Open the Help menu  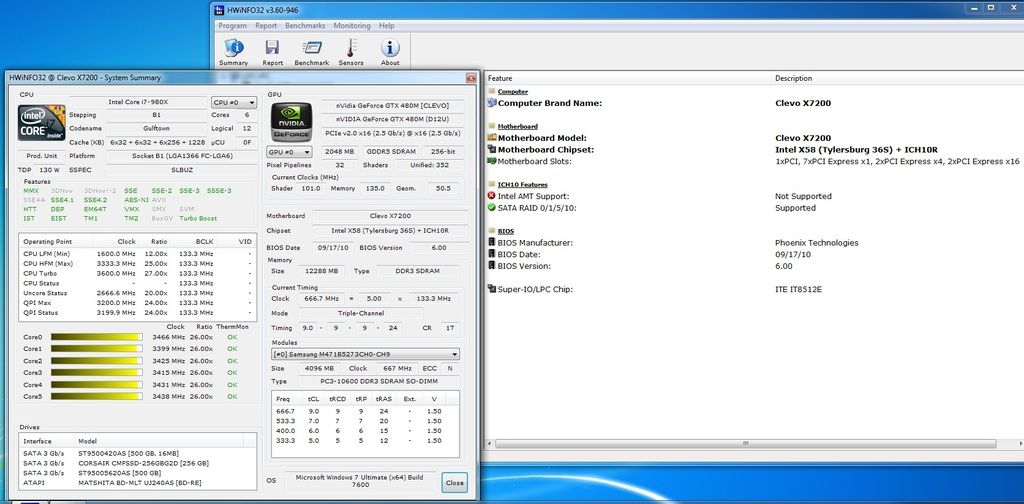coord(387,25)
